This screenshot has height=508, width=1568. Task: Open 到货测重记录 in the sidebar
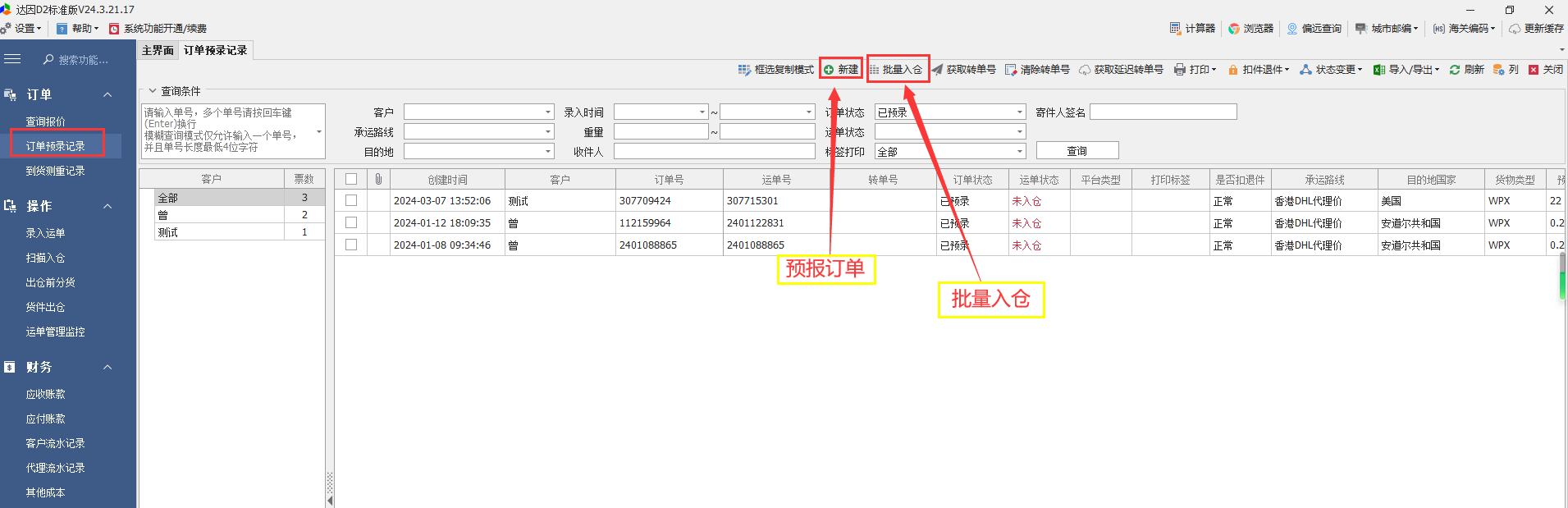click(x=55, y=171)
